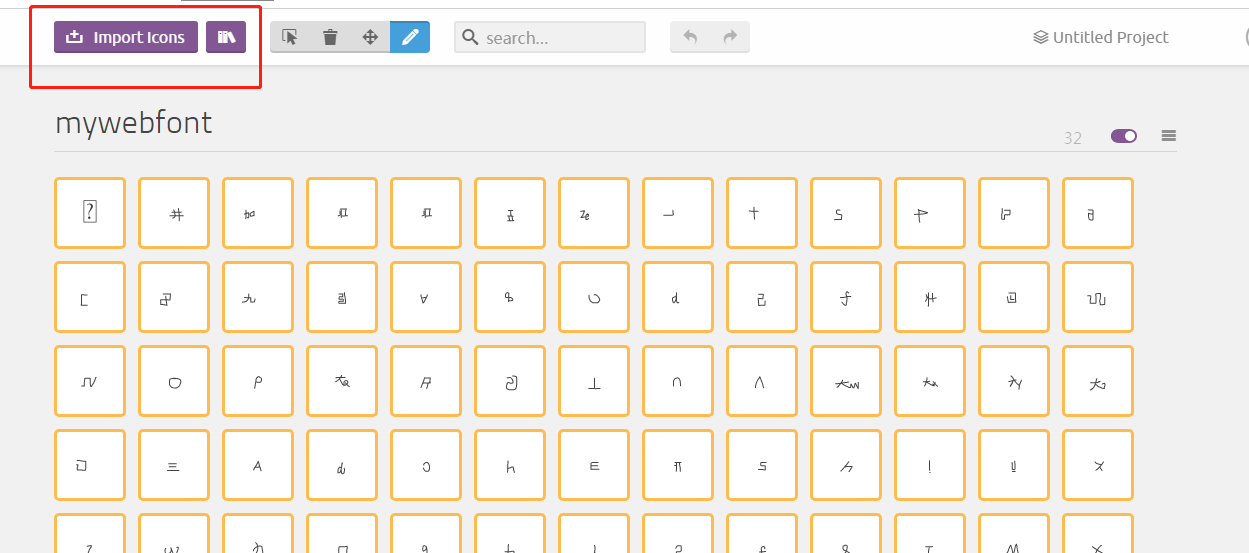This screenshot has width=1249, height=553.
Task: Select the single exclamation mark glyph tile
Action: (930, 466)
